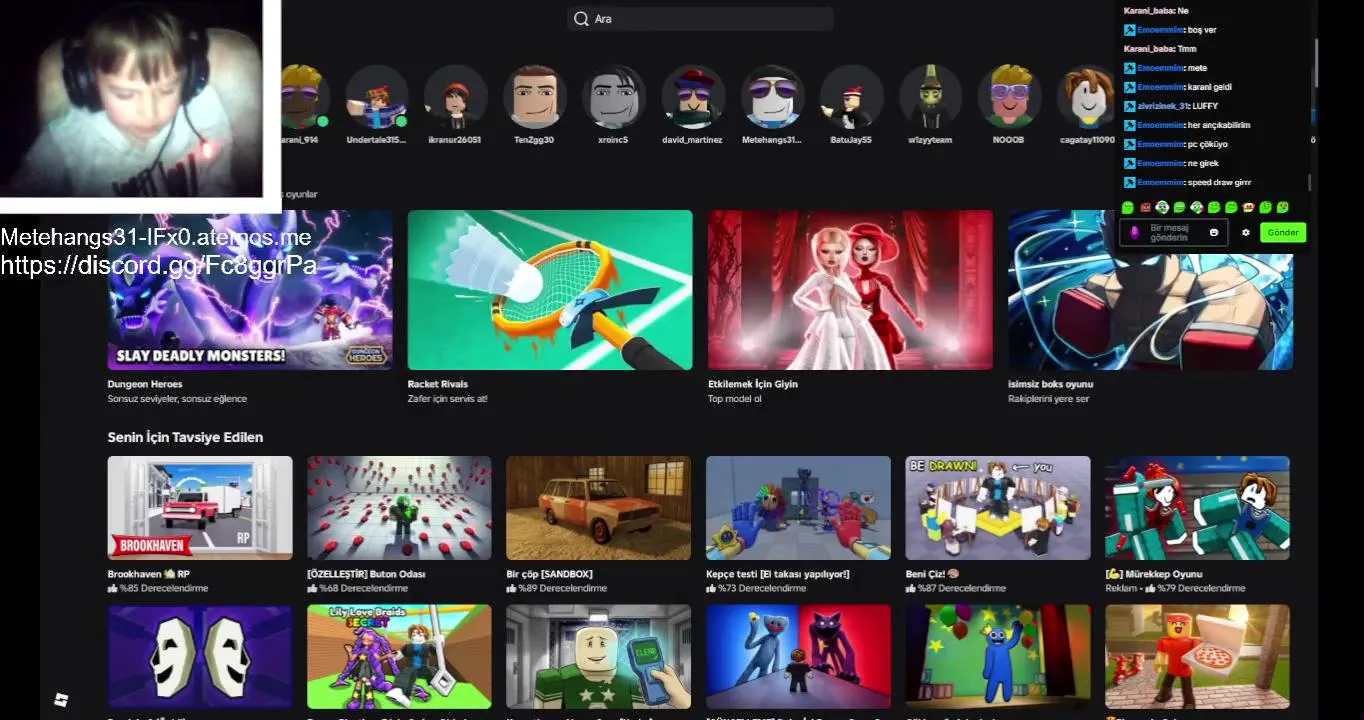Open the isimsiz boks oyunu thumbnail
1364x720 pixels.
click(x=1150, y=290)
